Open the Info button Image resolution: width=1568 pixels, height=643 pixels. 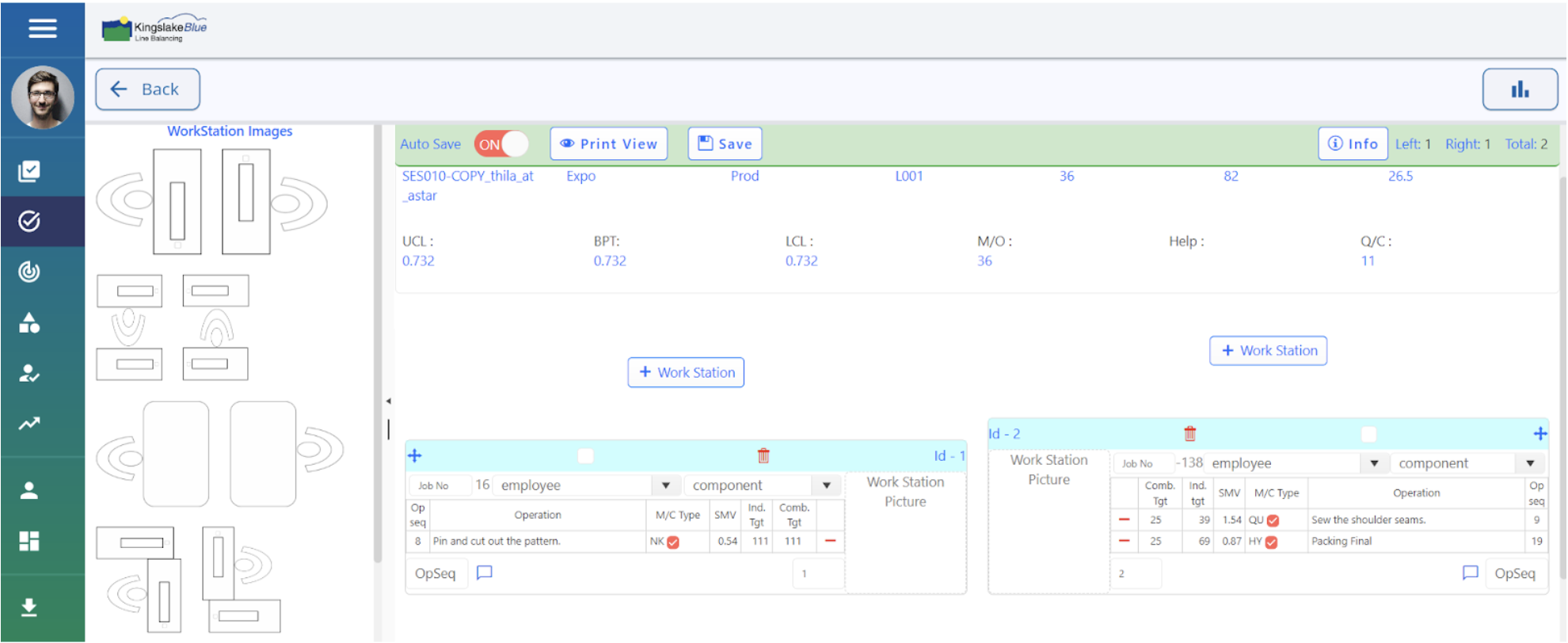1353,144
